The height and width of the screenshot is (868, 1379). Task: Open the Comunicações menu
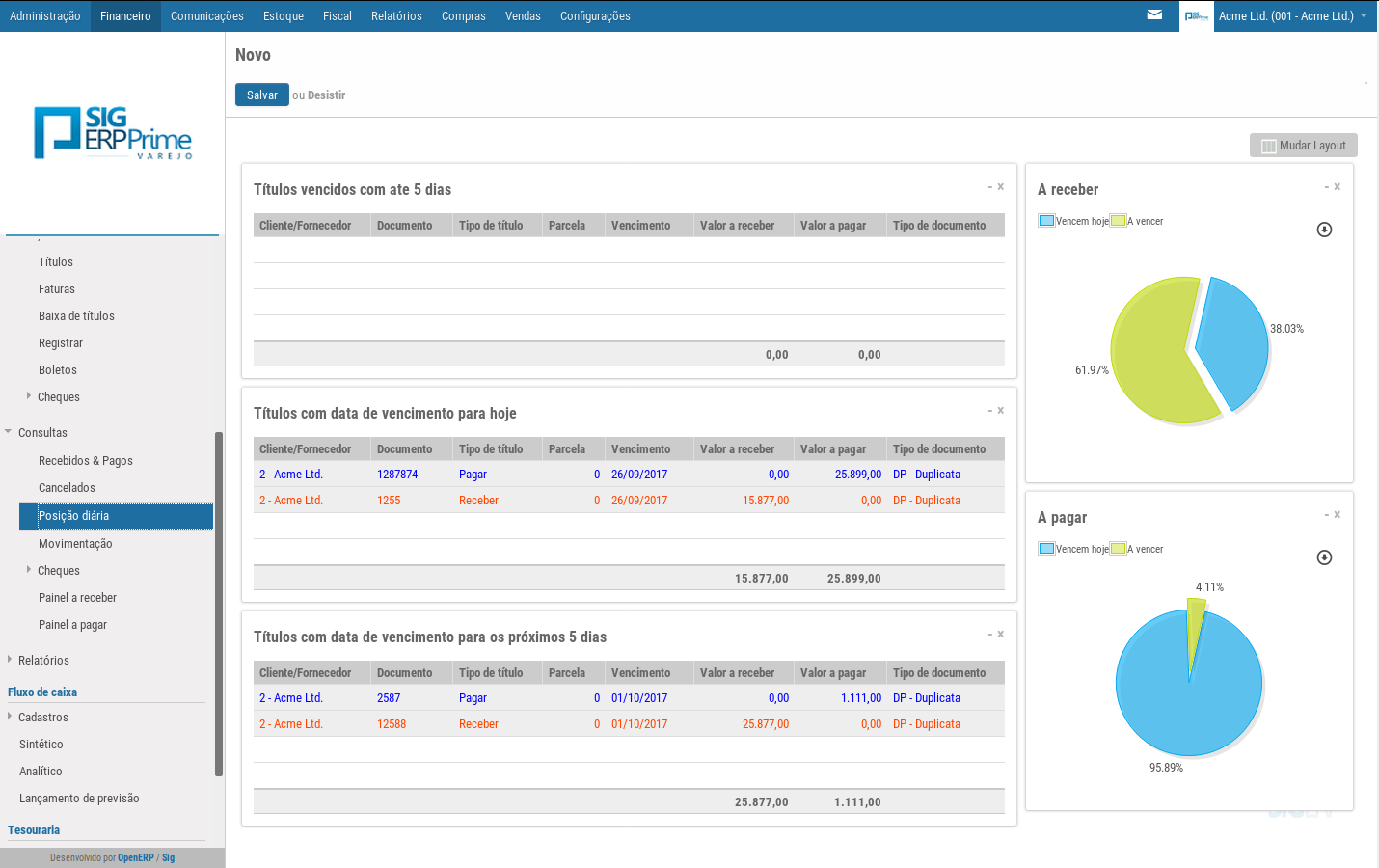(207, 16)
